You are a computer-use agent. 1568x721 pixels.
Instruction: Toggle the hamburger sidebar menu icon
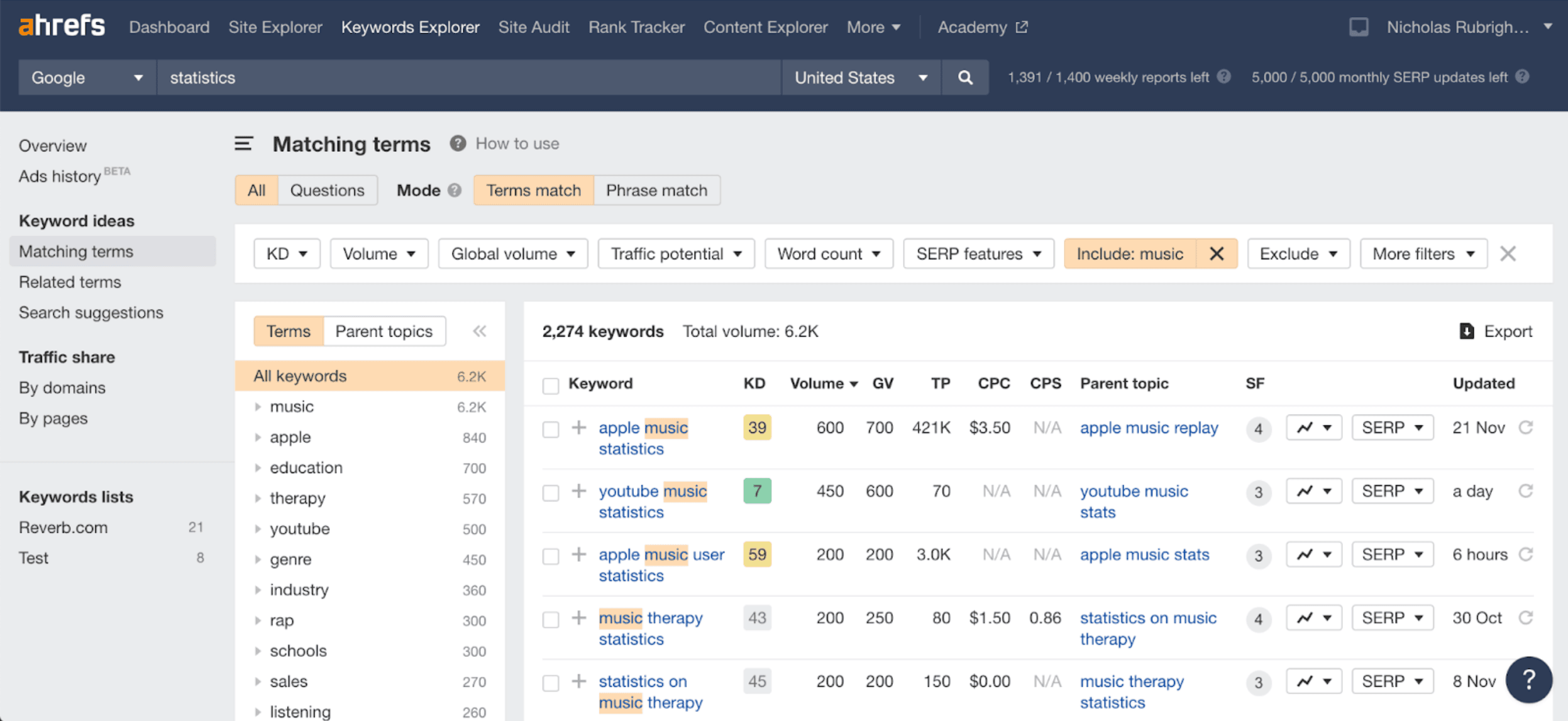click(x=244, y=143)
